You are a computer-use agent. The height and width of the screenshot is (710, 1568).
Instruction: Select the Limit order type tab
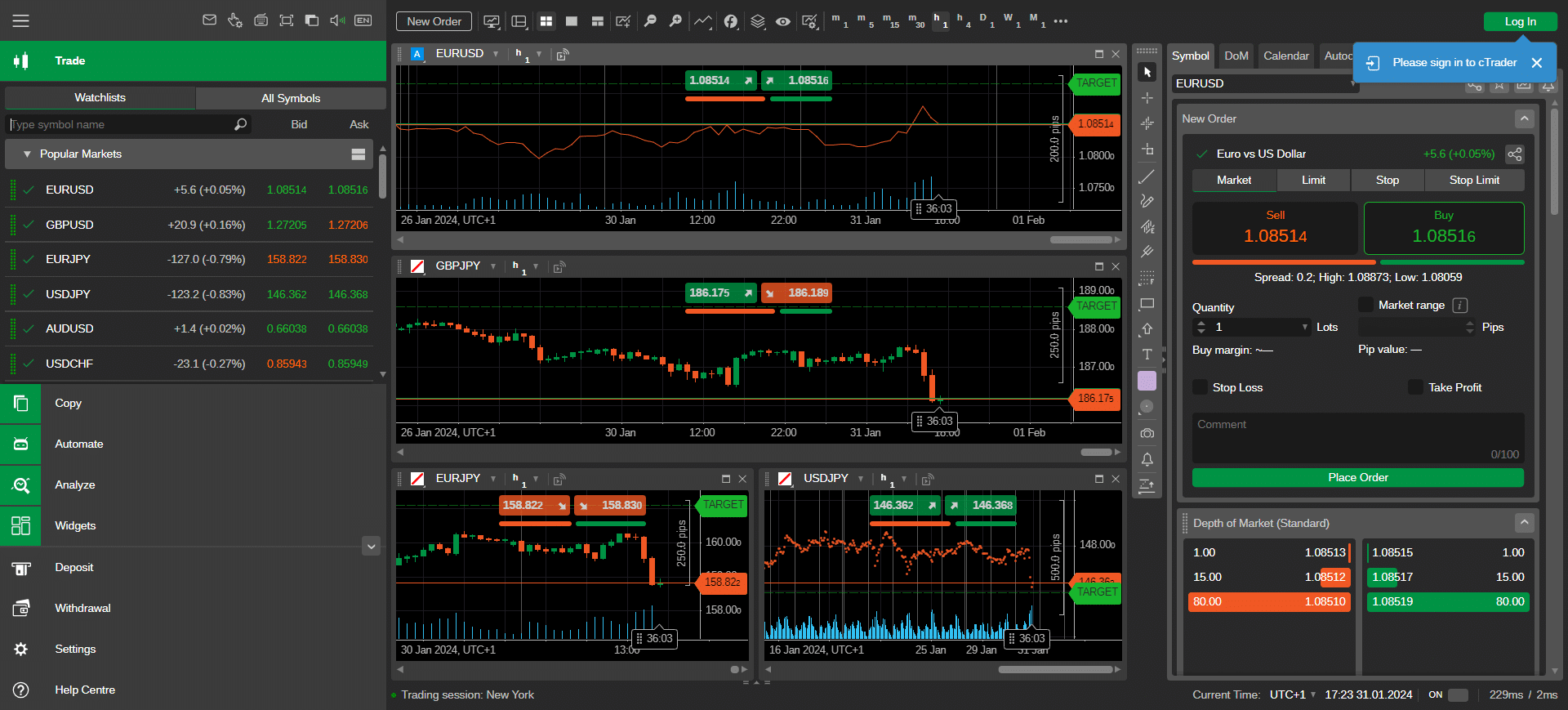pyautogui.click(x=1313, y=181)
